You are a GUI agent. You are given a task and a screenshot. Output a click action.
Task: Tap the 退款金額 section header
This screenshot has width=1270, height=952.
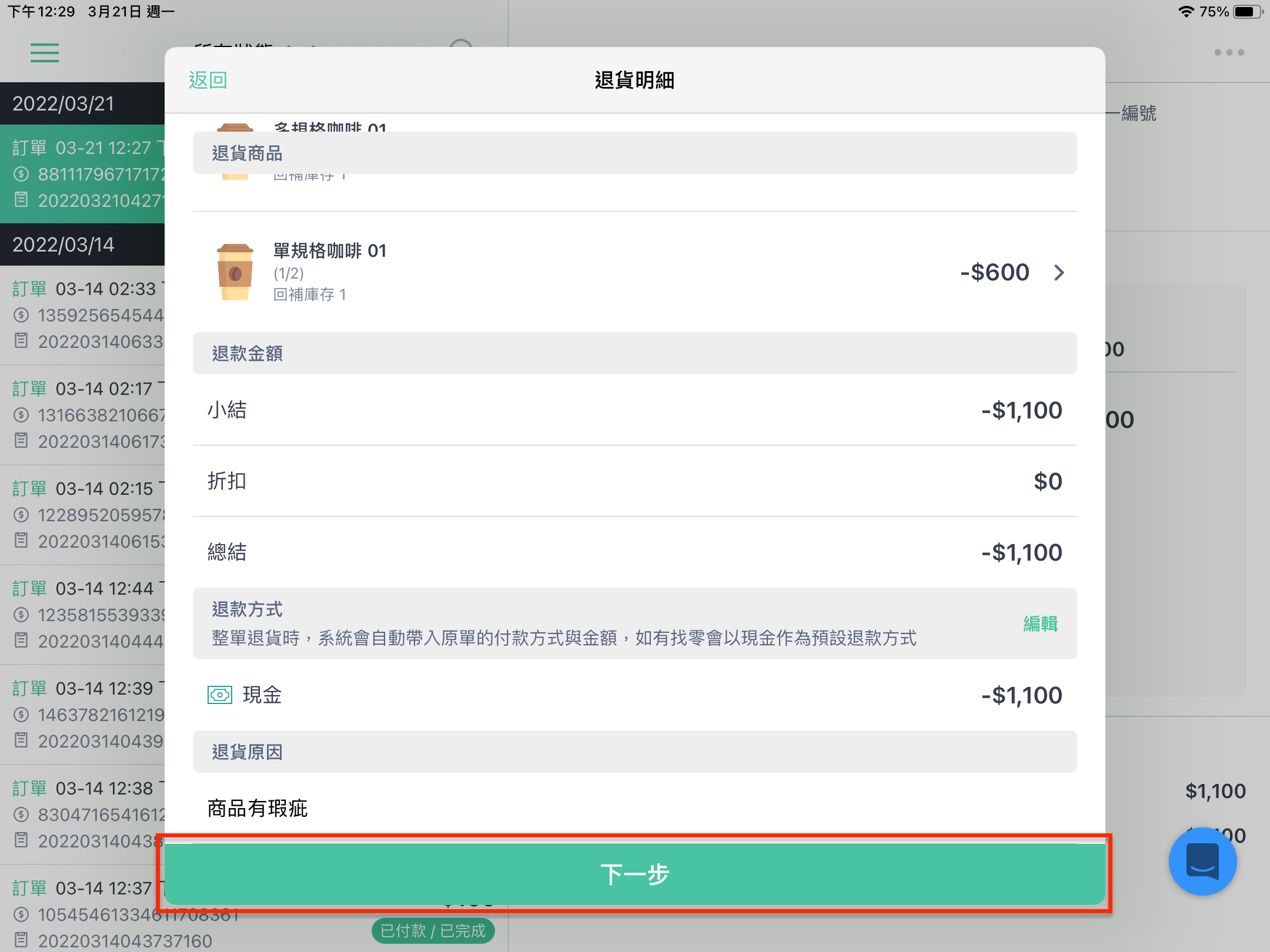634,353
